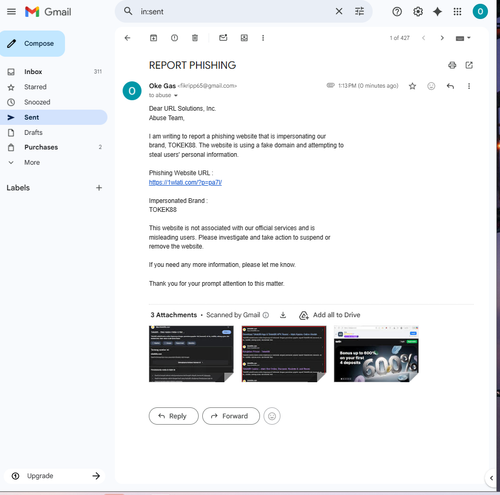500x495 pixels.
Task: Open Settings gear icon
Action: click(418, 12)
